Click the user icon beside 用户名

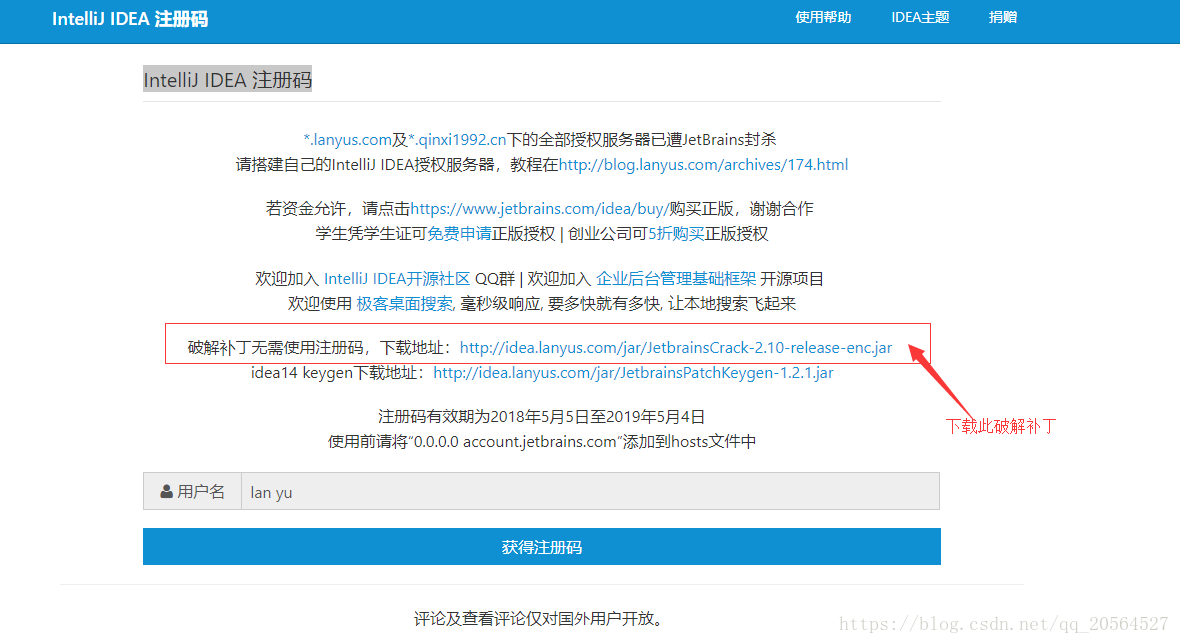click(166, 492)
